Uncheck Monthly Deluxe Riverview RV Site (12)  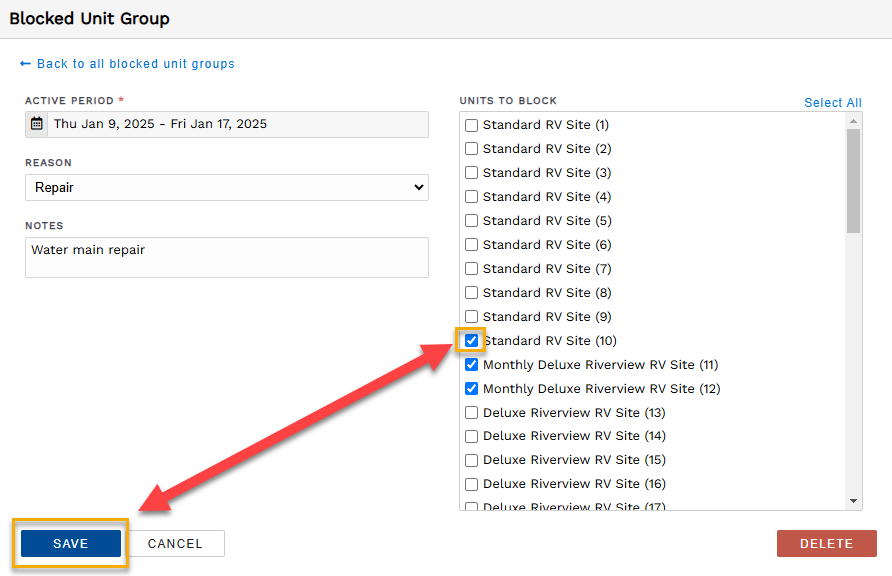[x=472, y=389]
